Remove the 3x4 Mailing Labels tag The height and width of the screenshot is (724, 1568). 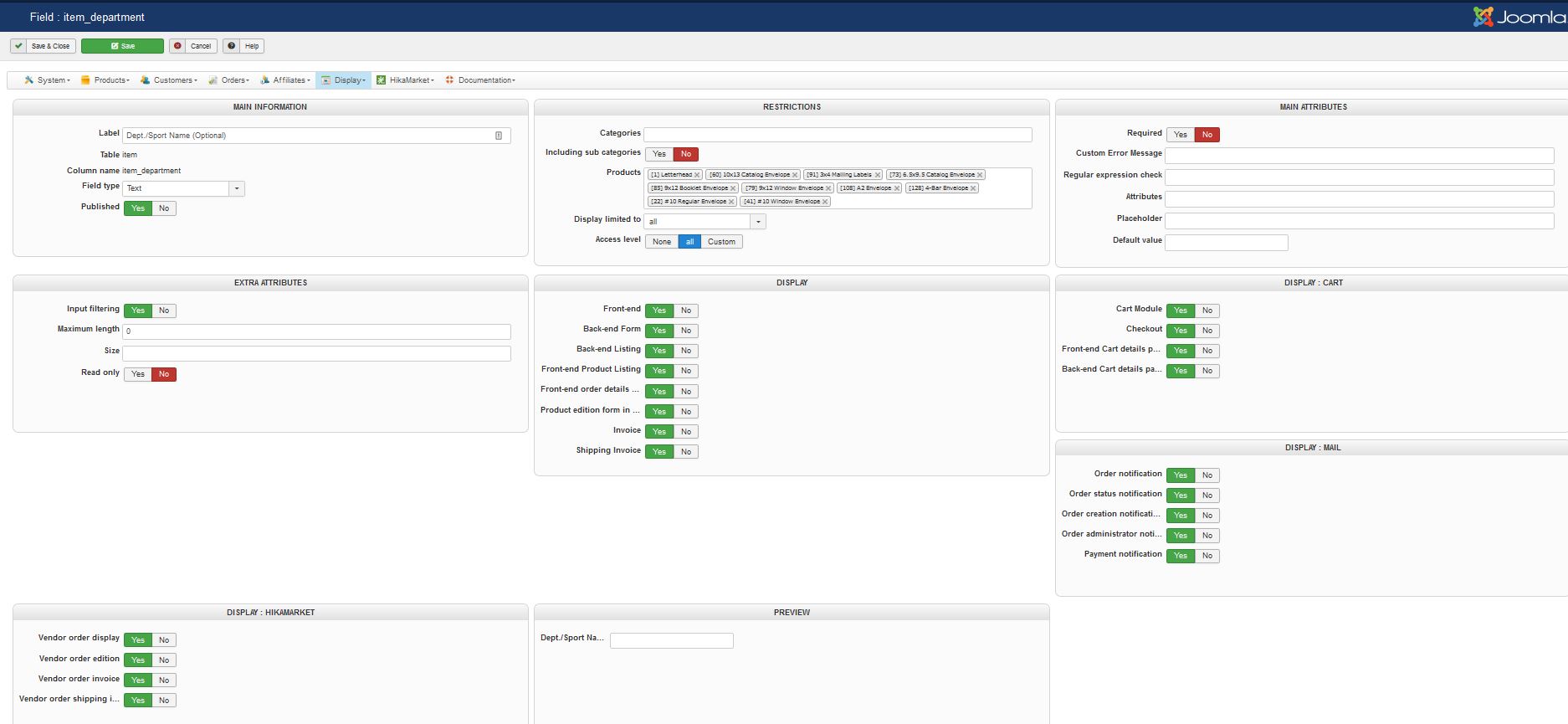coord(877,175)
